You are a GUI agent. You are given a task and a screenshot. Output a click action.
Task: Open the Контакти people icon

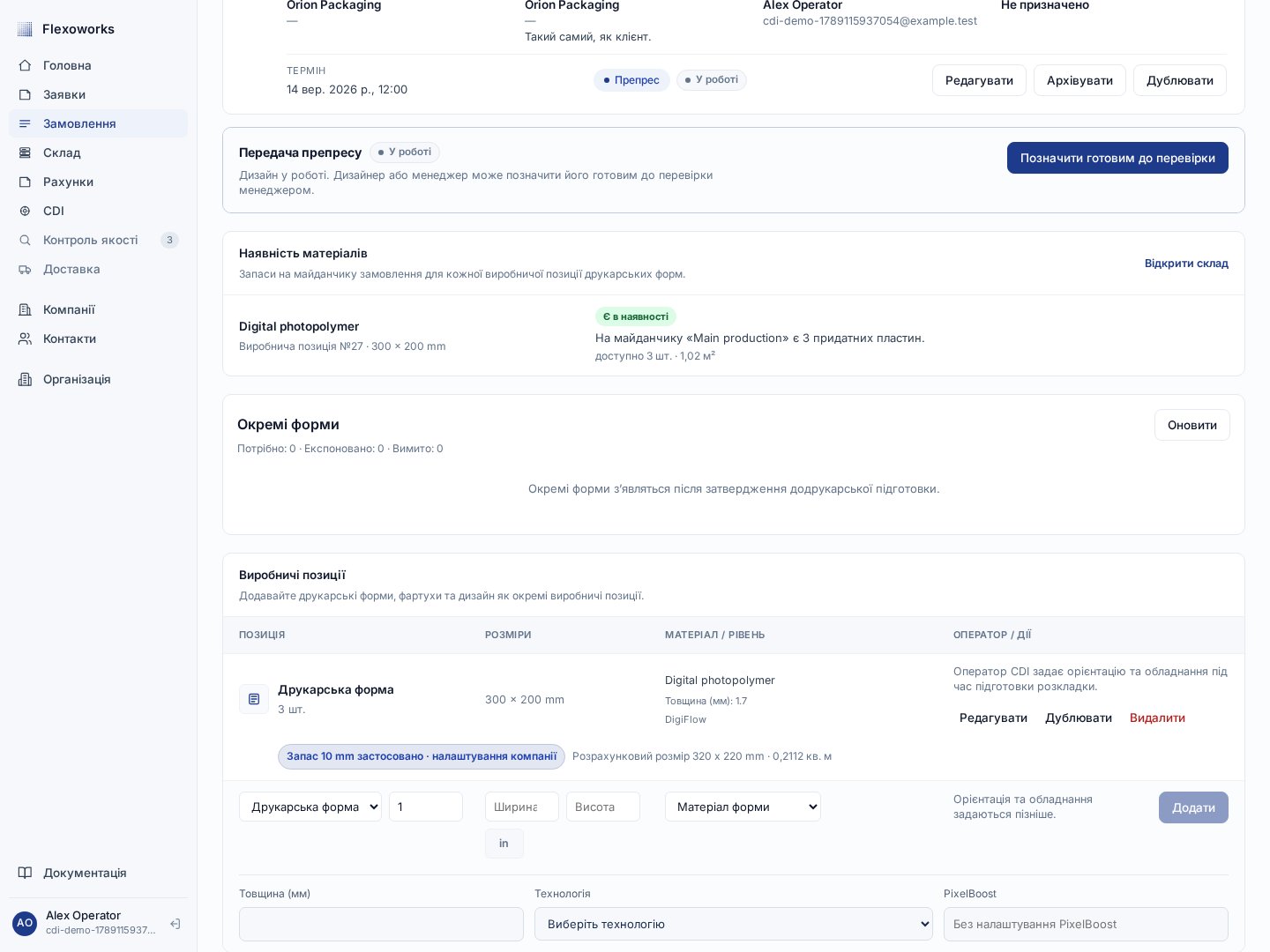click(x=25, y=338)
